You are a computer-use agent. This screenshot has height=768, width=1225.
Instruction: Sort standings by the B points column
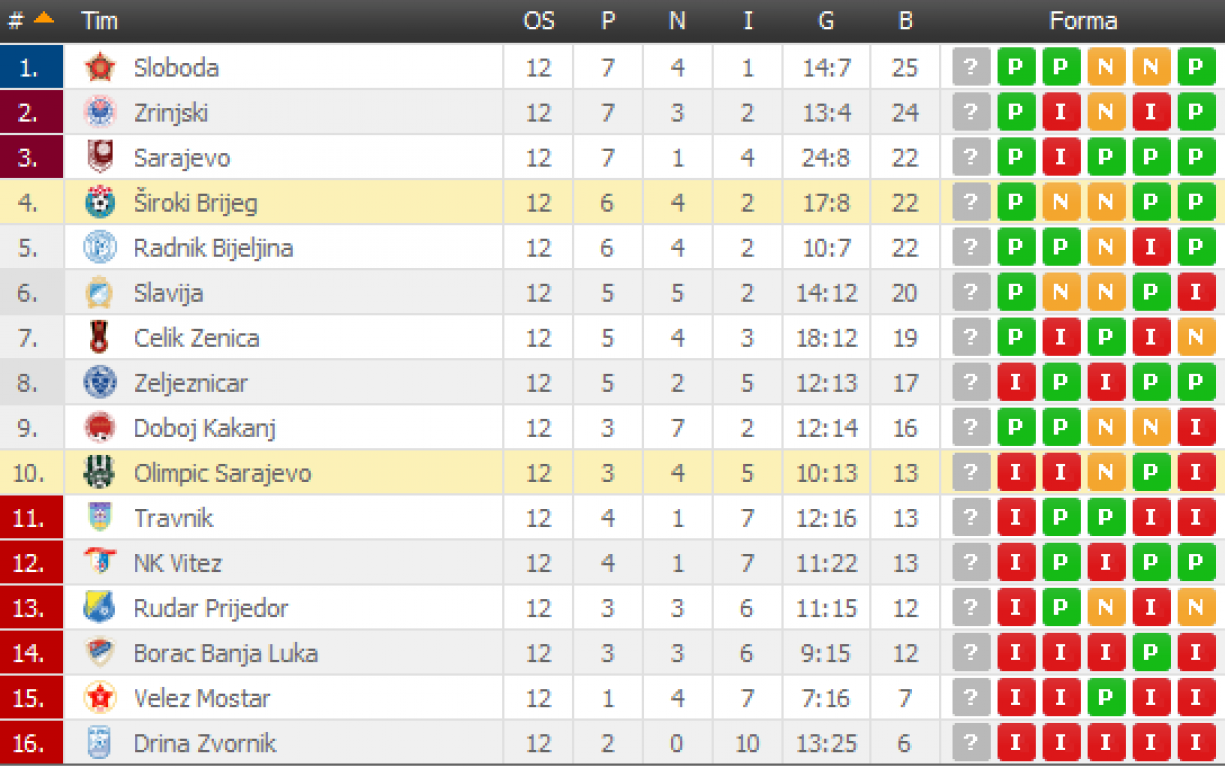[906, 21]
